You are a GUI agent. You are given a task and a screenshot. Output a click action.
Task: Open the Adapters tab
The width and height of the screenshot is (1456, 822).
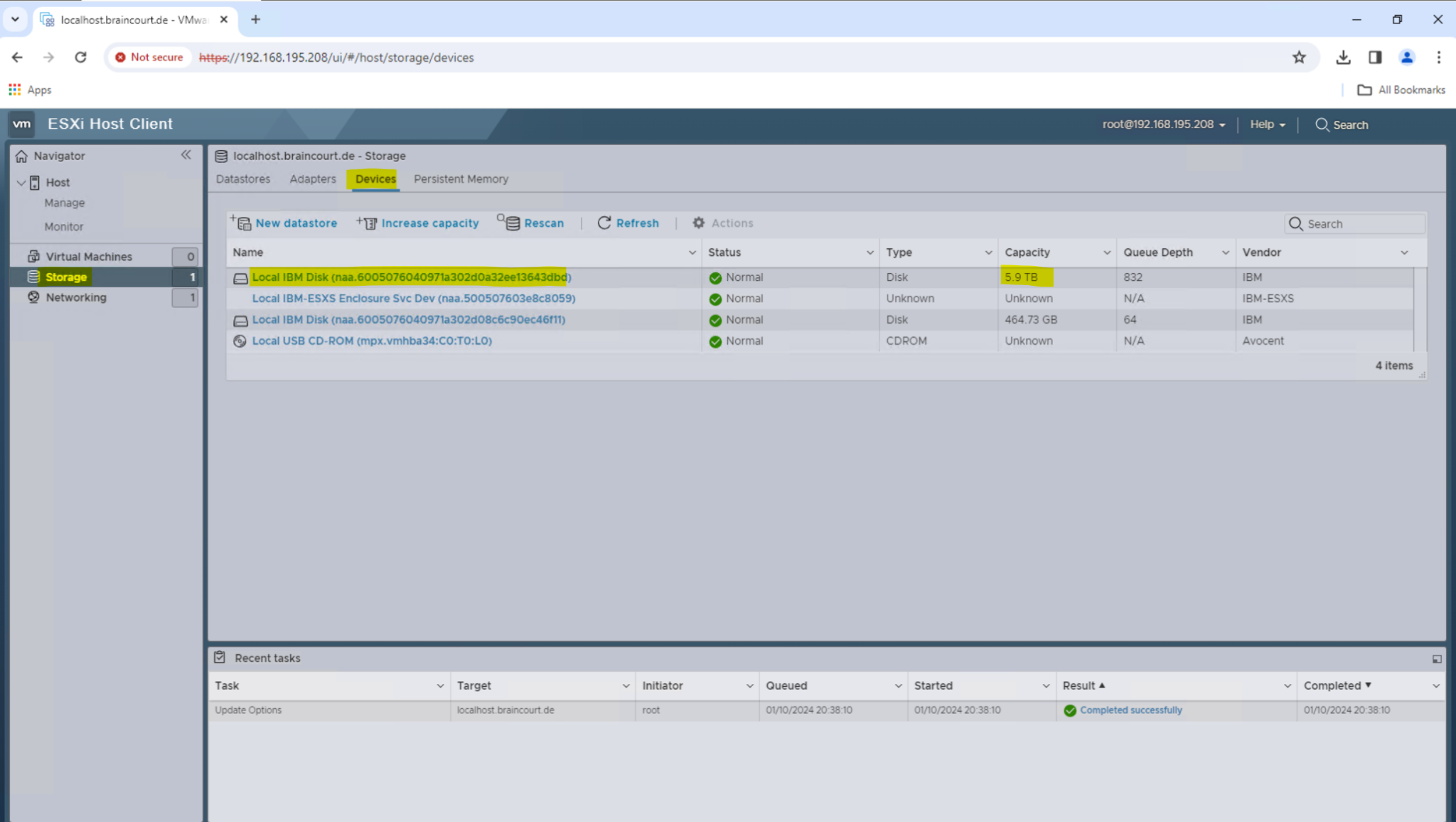click(312, 178)
